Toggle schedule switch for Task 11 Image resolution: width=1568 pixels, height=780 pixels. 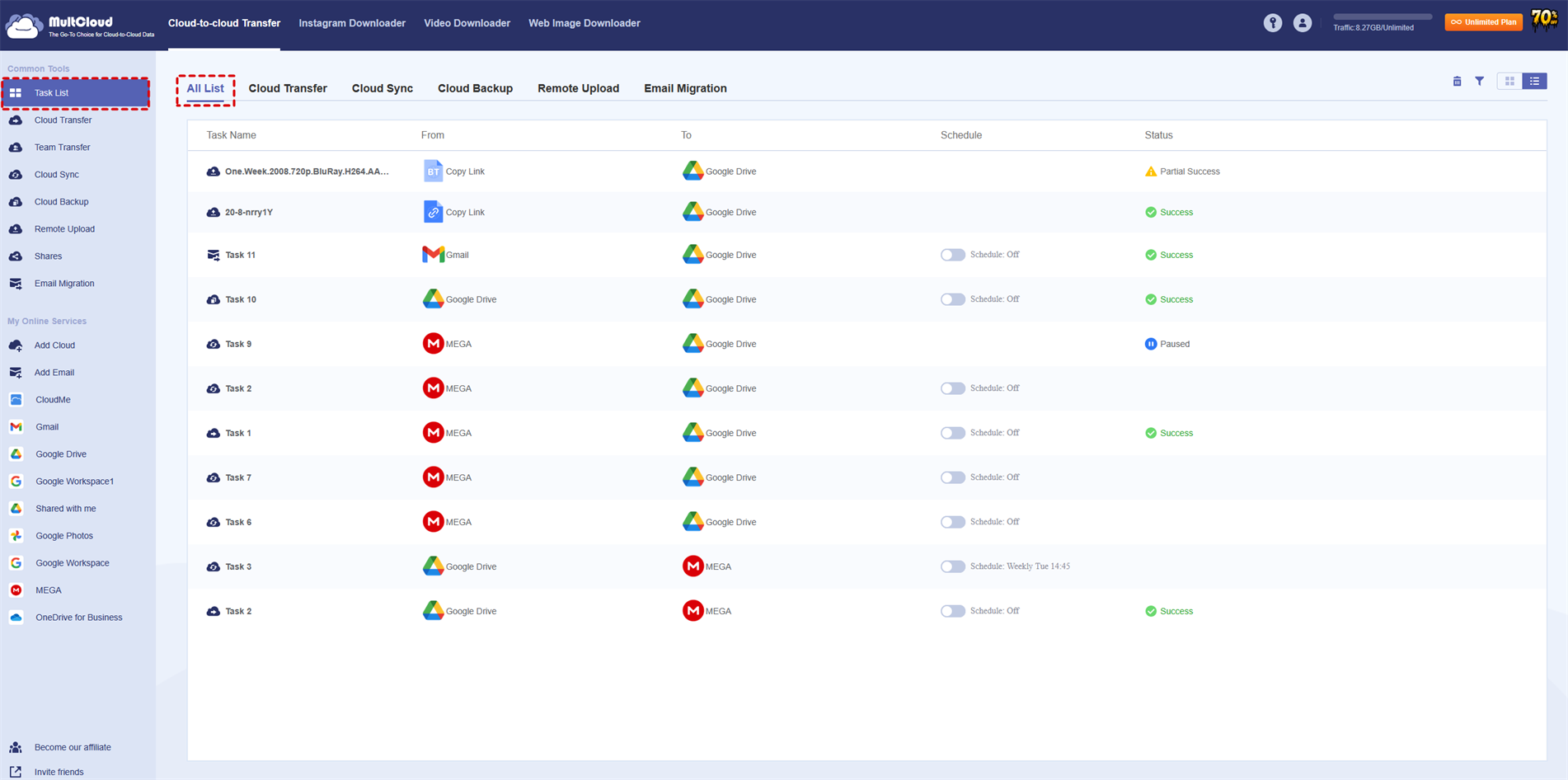pyautogui.click(x=952, y=255)
